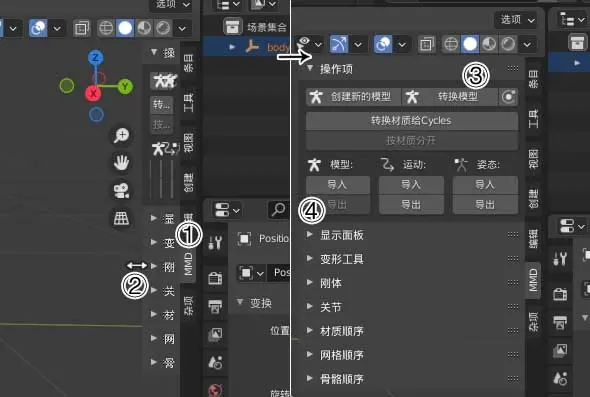Click 导出 under 运动

(x=411, y=205)
